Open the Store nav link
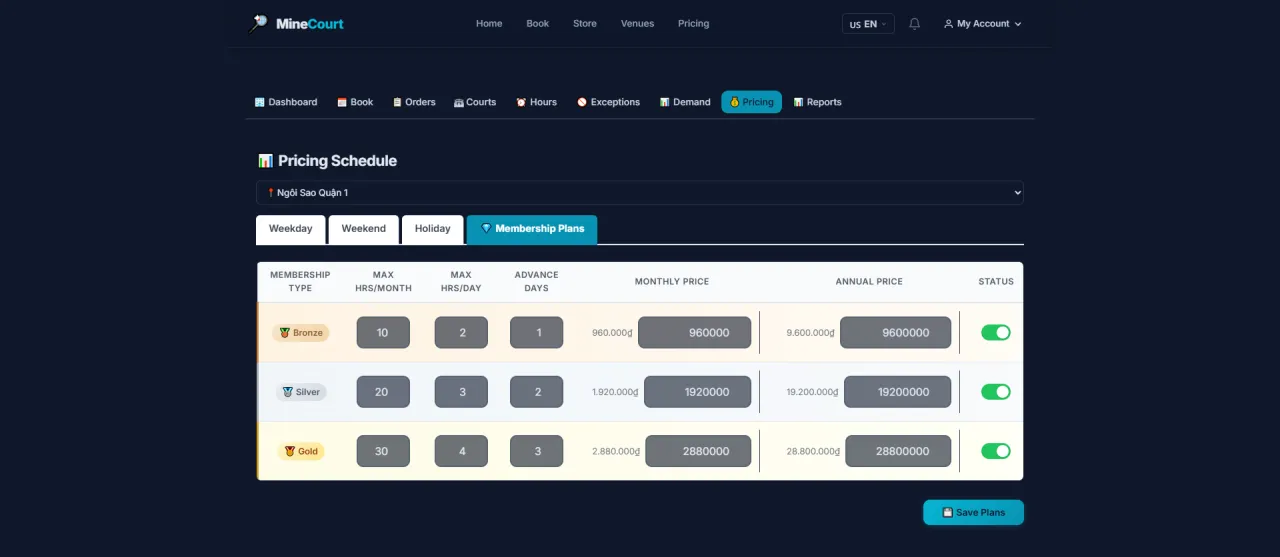1280x557 pixels. pos(585,24)
